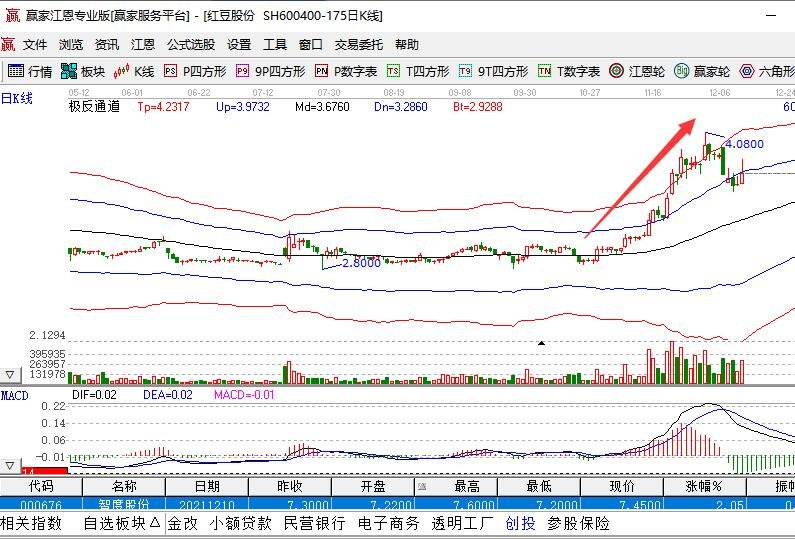
Task: Select the P四方形 tool
Action: pos(195,71)
